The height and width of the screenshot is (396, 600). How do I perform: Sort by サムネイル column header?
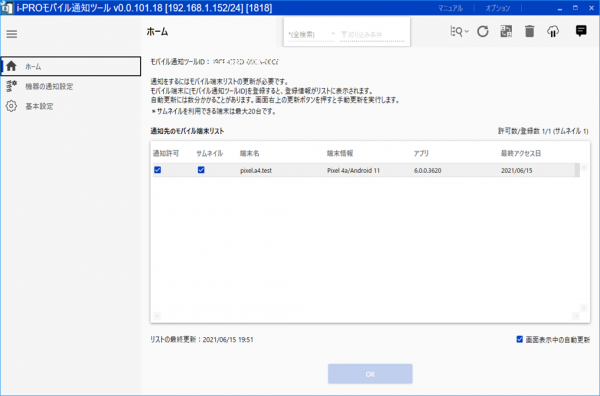[209, 153]
